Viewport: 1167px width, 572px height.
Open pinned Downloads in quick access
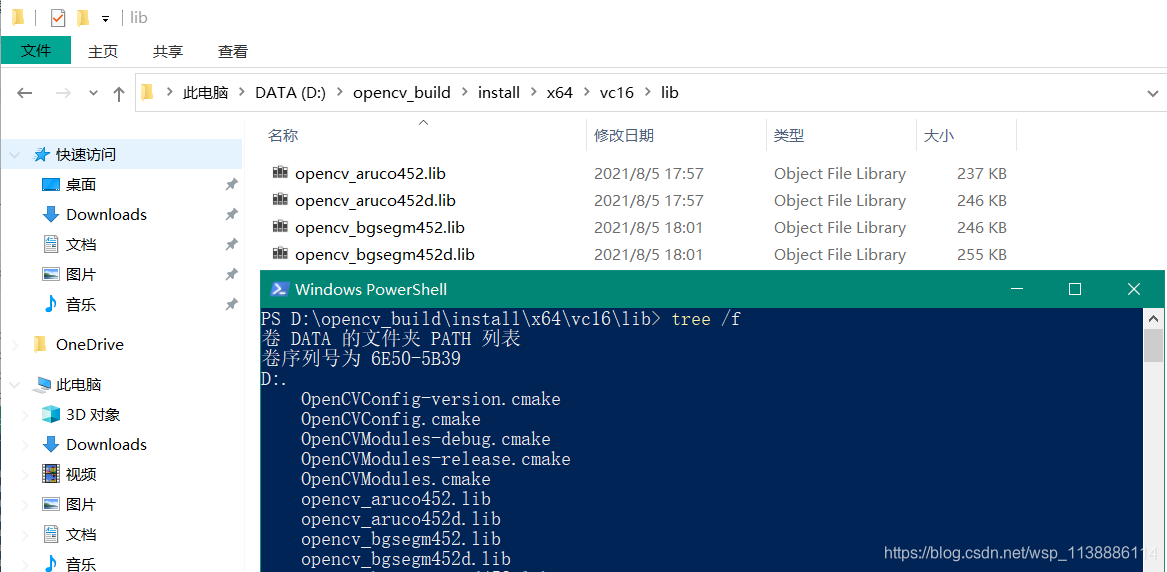(106, 214)
